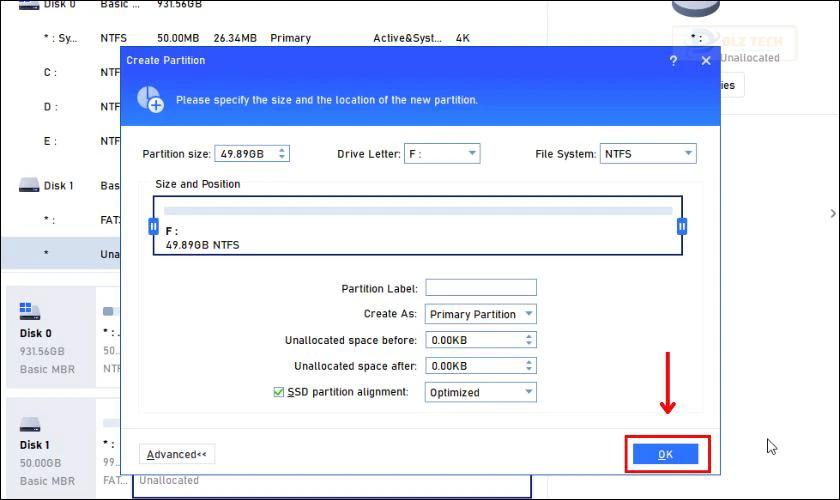Click Disk 0 icon in disk map
This screenshot has height=500, width=840.
29,311
